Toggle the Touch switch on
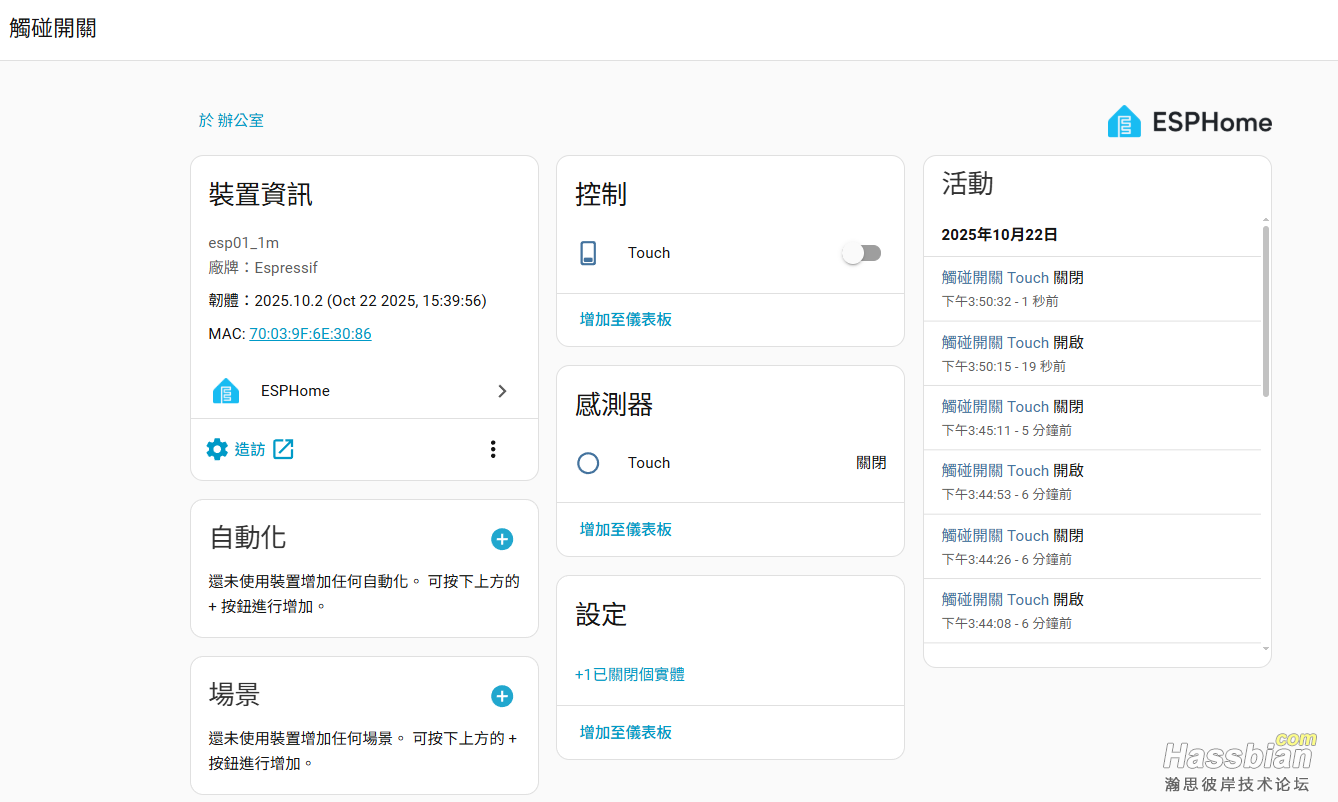Screen dimensions: 1338x802 [x=861, y=253]
